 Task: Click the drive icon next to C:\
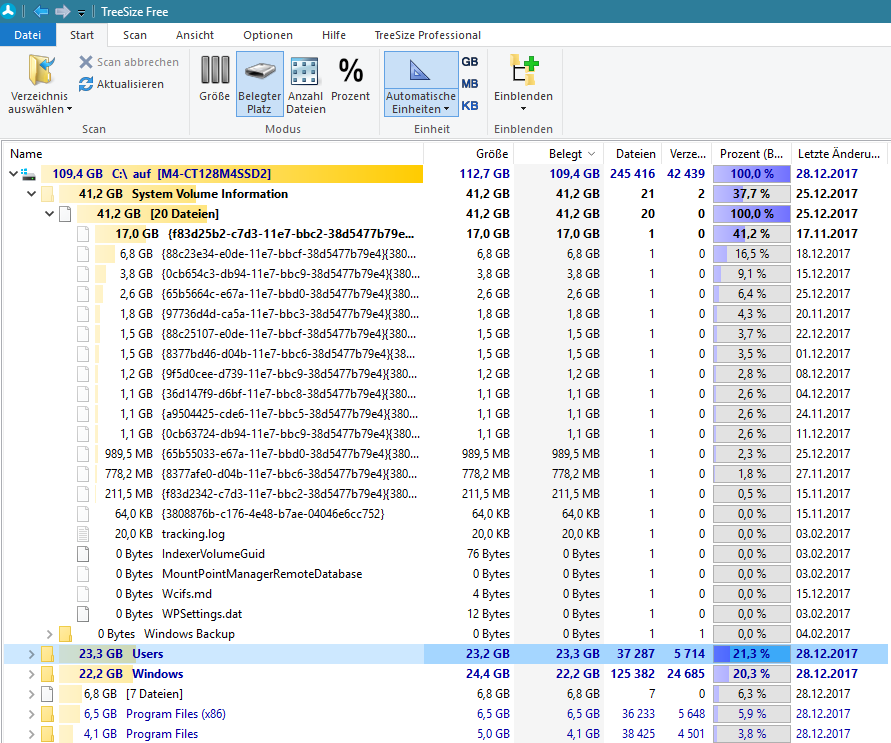coord(28,174)
